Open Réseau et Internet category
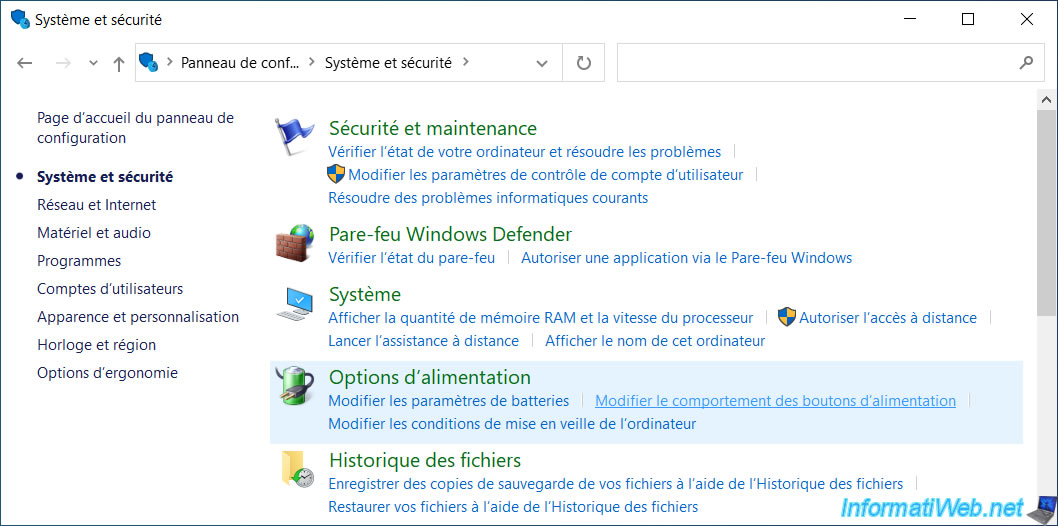This screenshot has height=526, width=1058. click(x=96, y=204)
